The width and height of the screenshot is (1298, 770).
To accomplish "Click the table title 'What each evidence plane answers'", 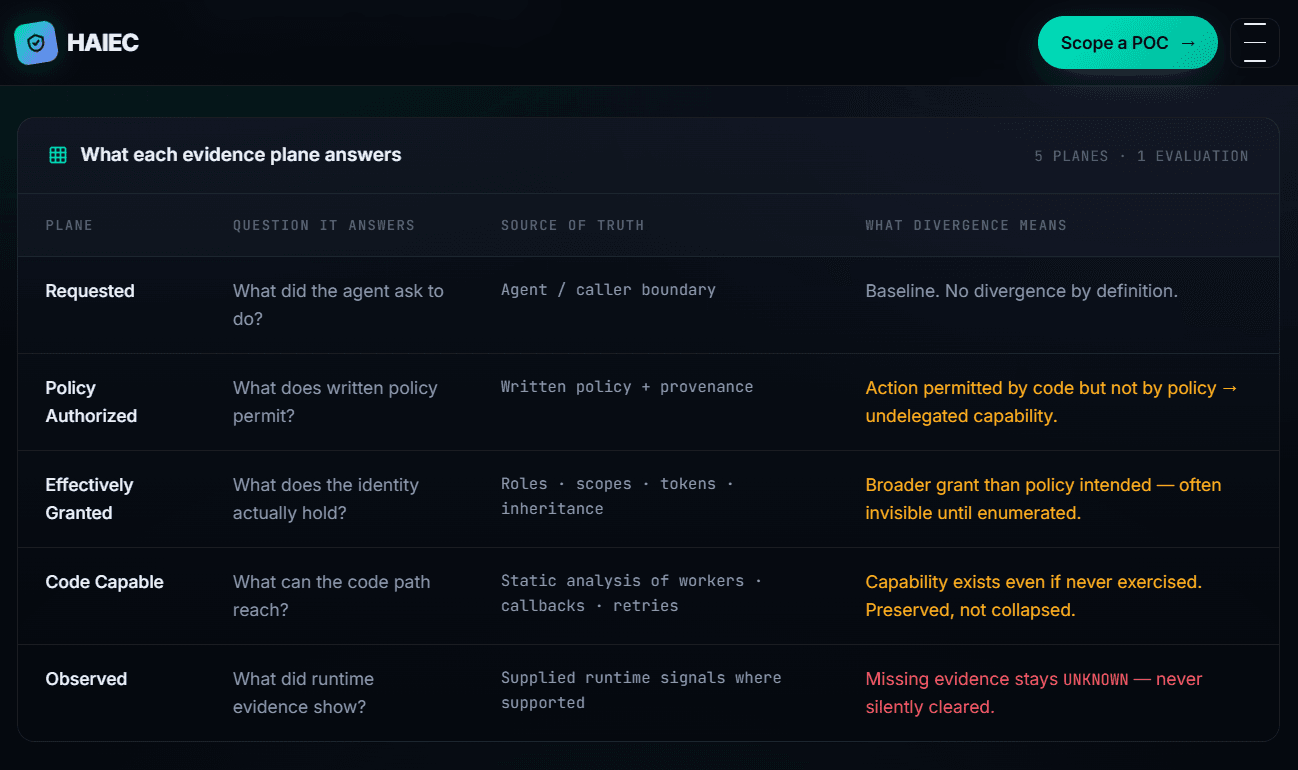I will (241, 155).
